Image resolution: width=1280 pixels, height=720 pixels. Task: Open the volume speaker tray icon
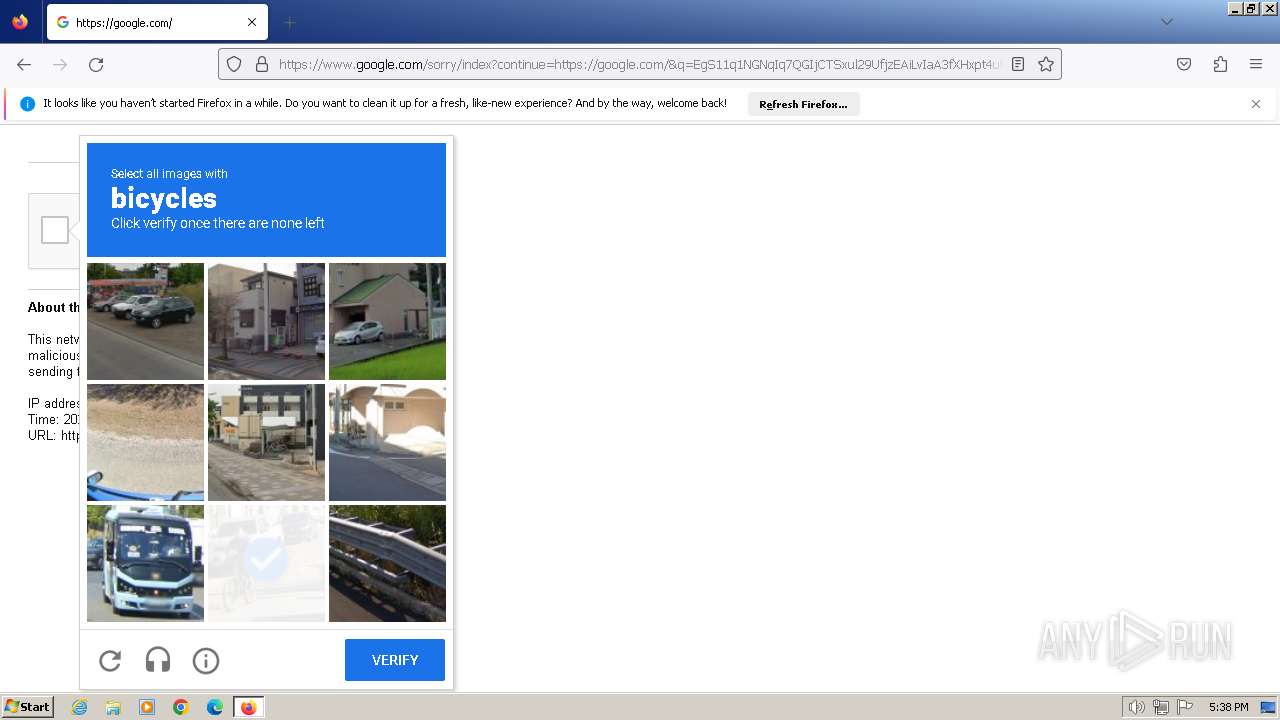(1137, 707)
